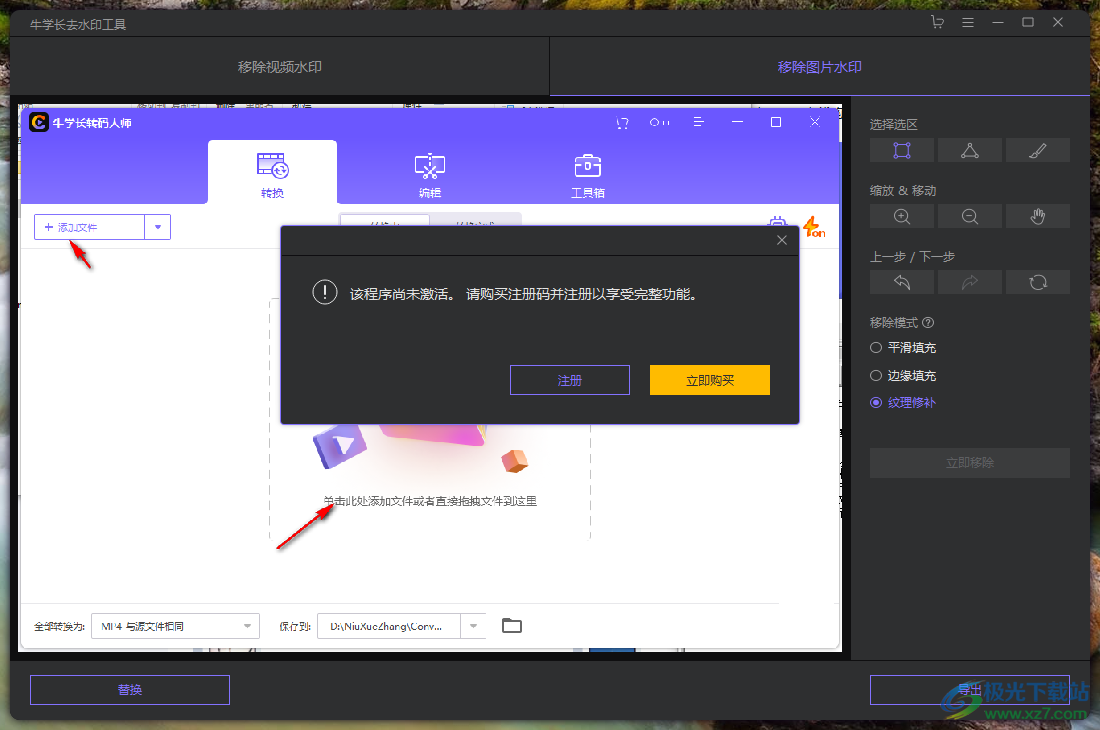This screenshot has height=730, width=1100.
Task: Click the 立即移除 button
Action: [x=970, y=463]
